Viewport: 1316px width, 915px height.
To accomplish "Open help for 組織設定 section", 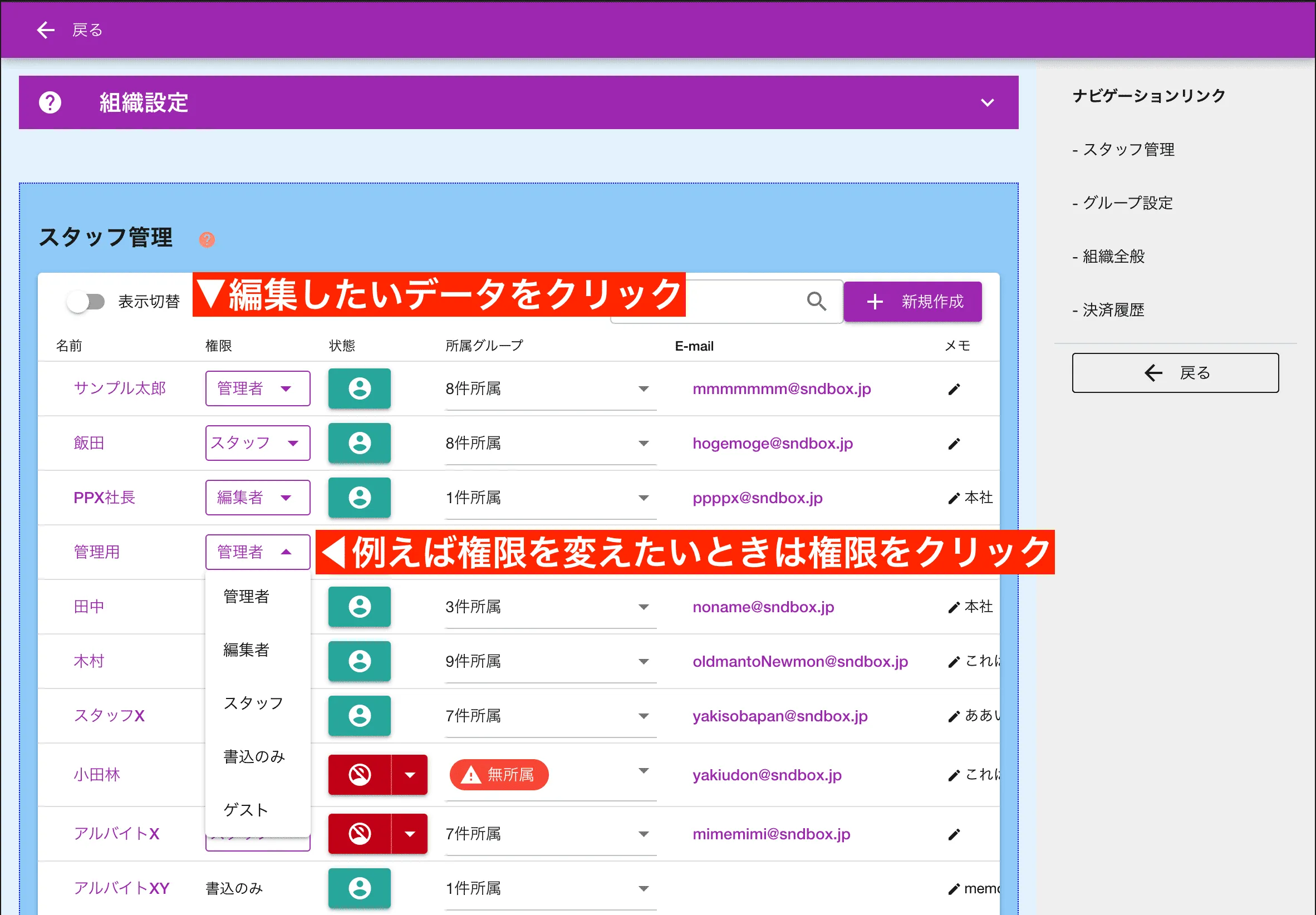I will coord(51,102).
